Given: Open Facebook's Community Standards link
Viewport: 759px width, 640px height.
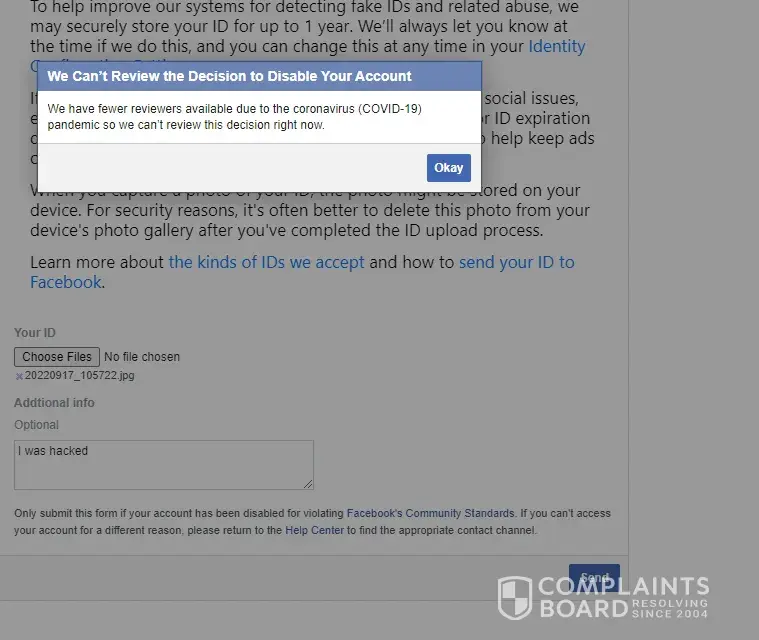Looking at the screenshot, I should point(430,513).
